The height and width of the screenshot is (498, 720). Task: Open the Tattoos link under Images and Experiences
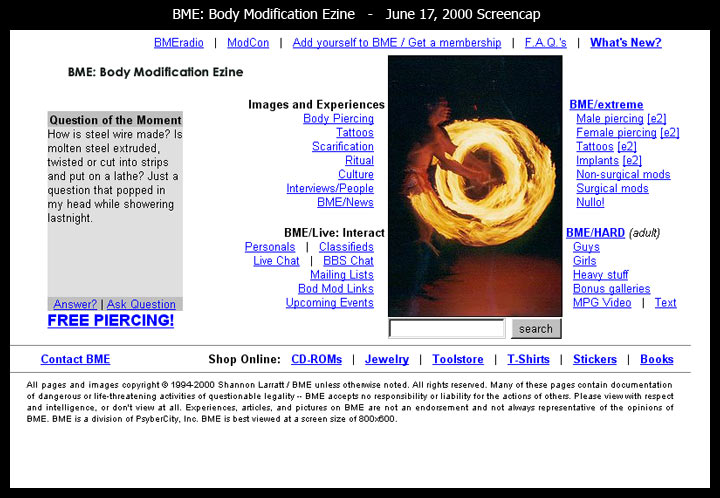(354, 133)
